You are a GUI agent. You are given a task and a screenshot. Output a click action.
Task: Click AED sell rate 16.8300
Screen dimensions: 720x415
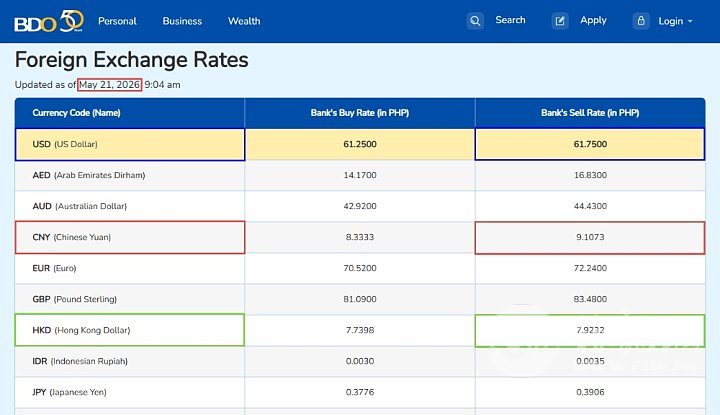590,175
